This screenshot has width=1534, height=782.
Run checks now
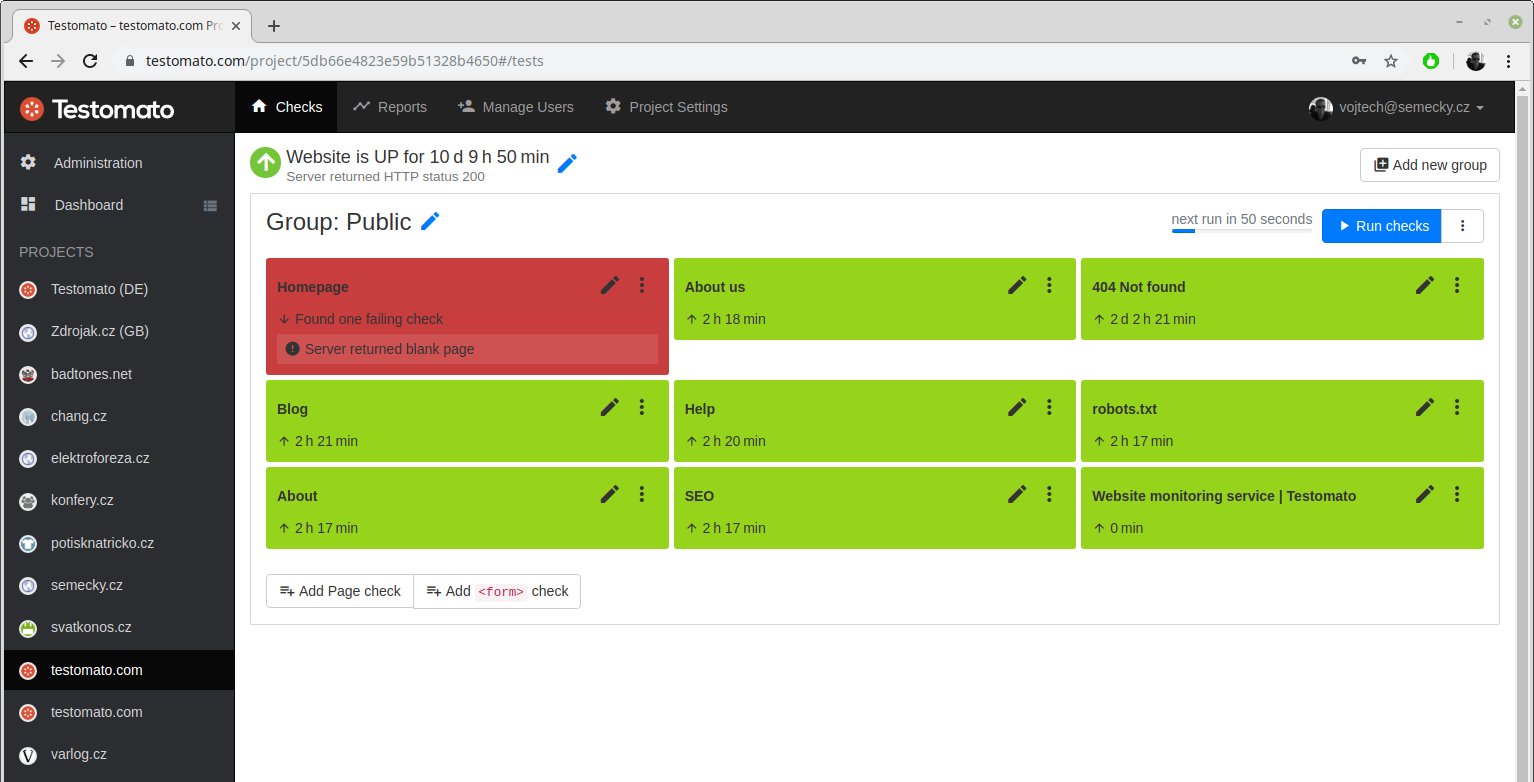point(1381,226)
